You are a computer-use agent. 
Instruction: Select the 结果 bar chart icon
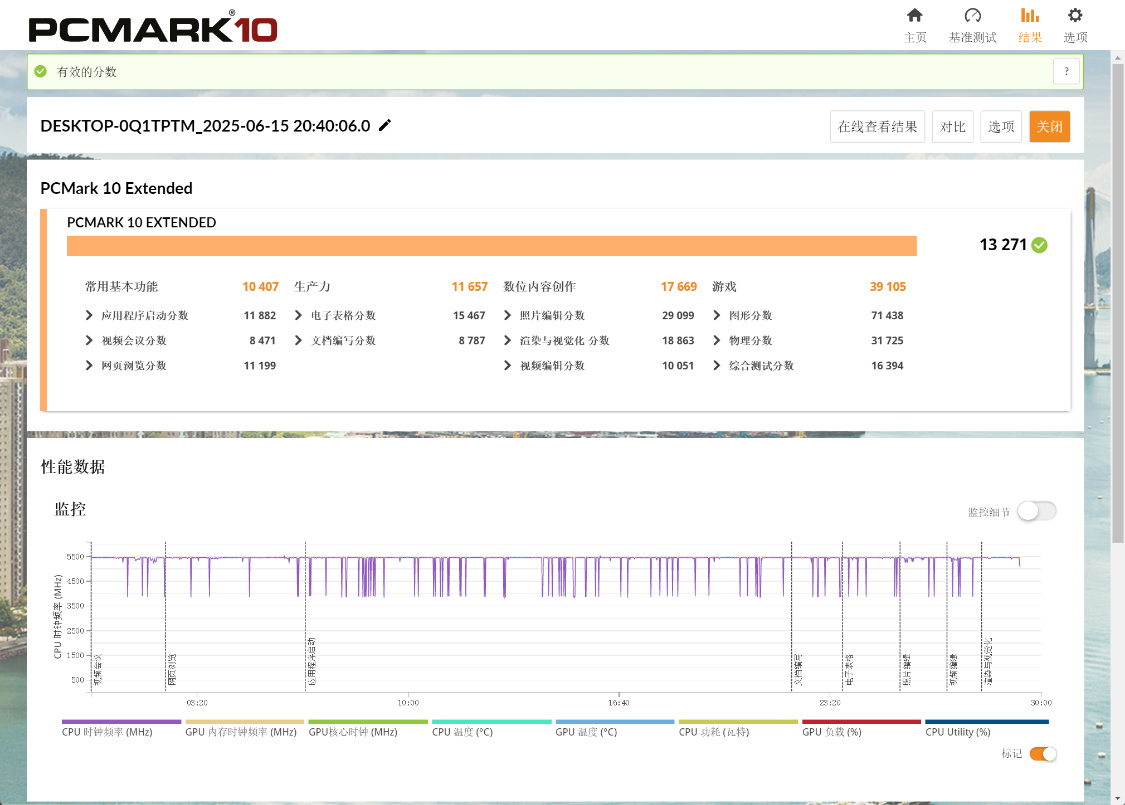pyautogui.click(x=1030, y=16)
